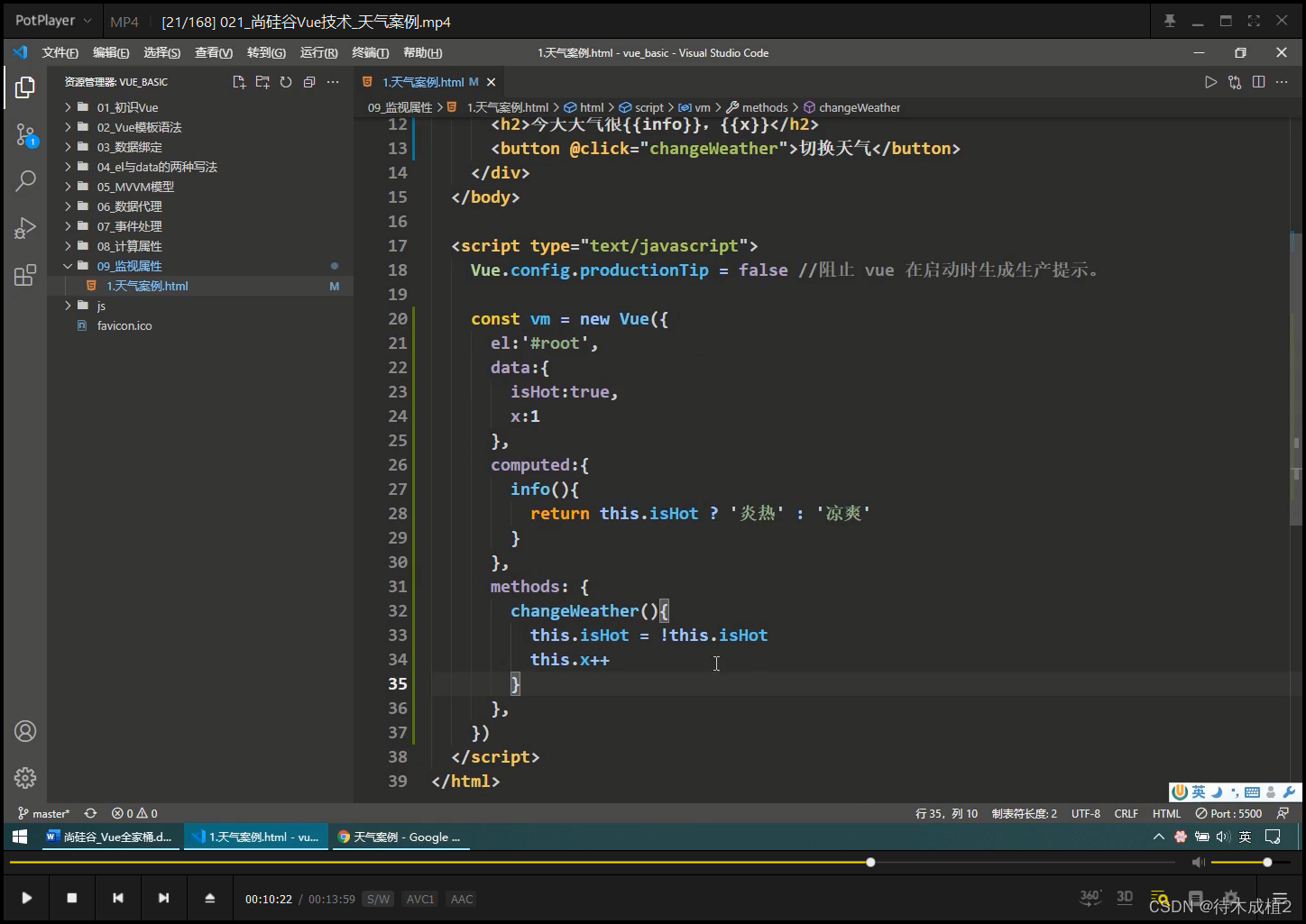Open editor more actions ellipsis
Screen dimensions: 1306x924
pyautogui.click(x=1282, y=82)
